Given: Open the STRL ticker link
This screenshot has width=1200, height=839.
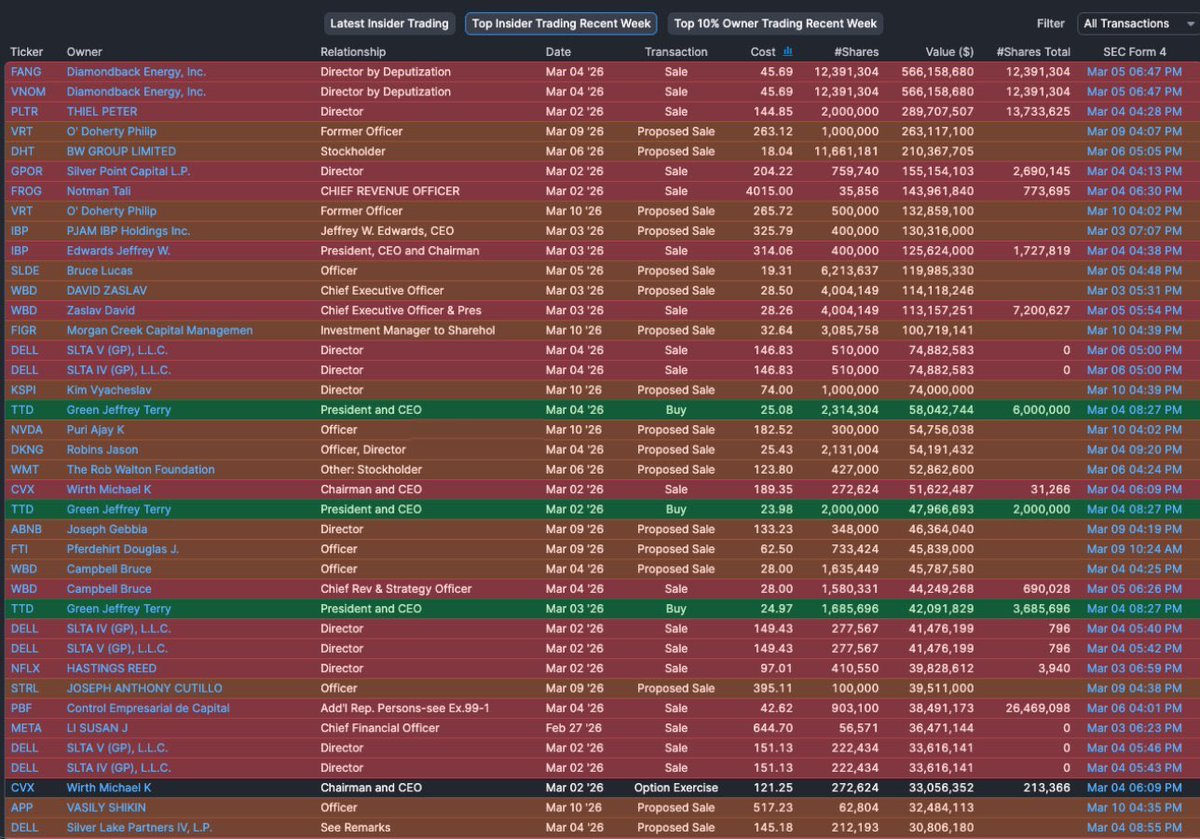Looking at the screenshot, I should [x=25, y=688].
